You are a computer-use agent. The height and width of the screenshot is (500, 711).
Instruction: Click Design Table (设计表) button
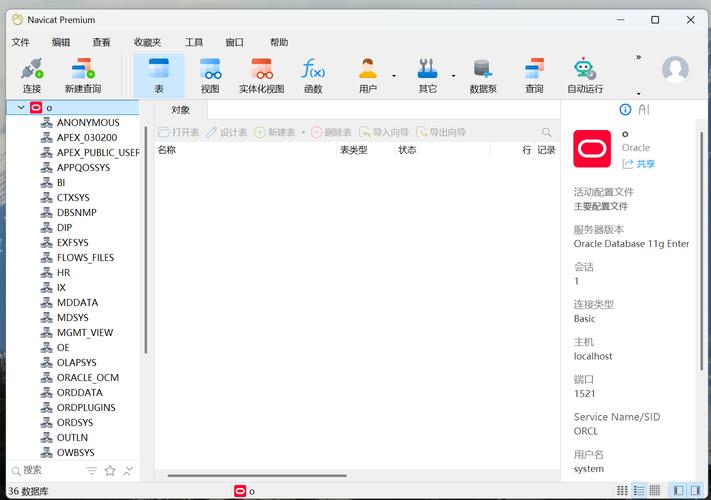tap(226, 132)
